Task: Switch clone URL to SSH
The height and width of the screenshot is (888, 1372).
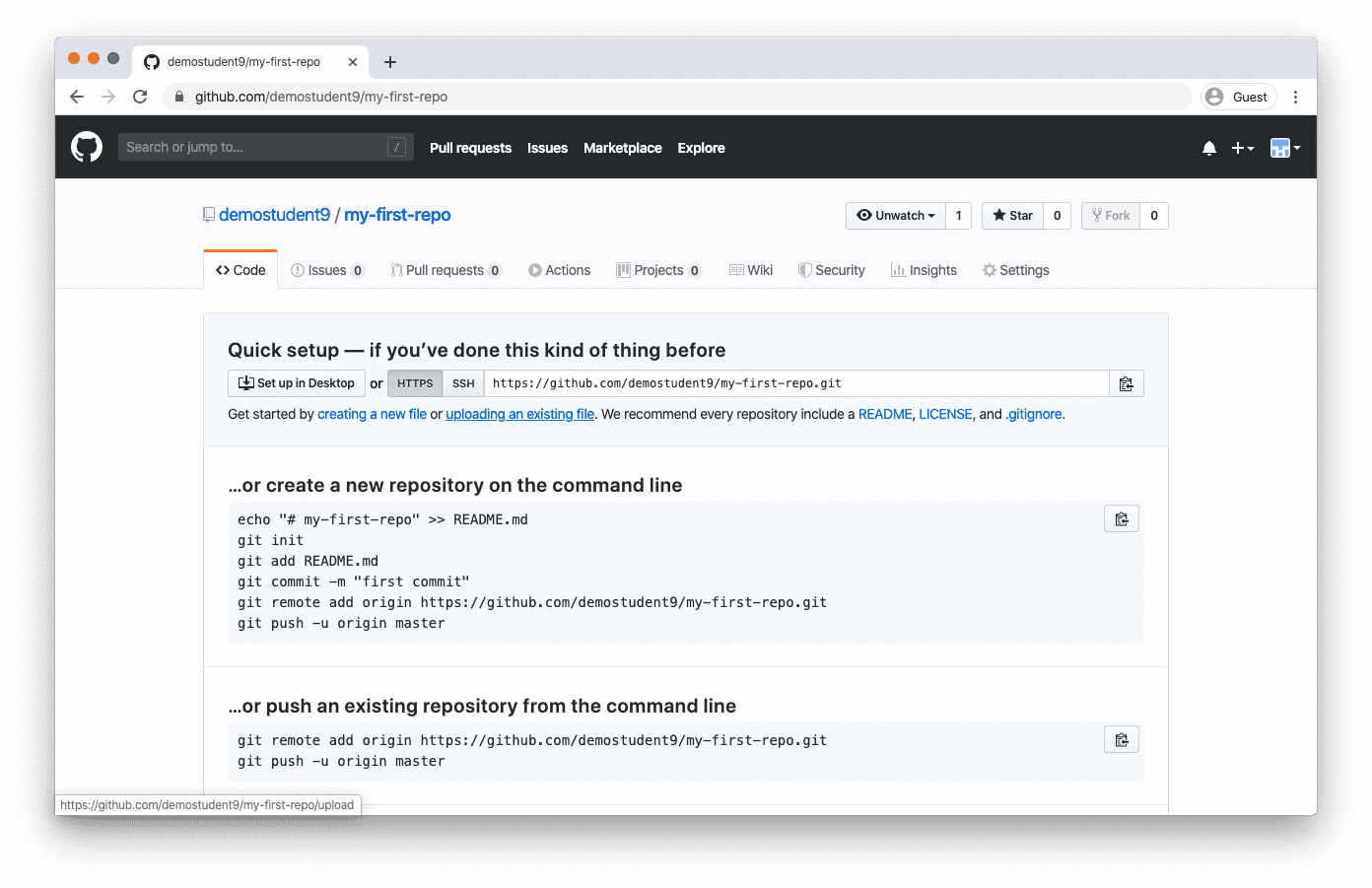Action: (x=463, y=383)
